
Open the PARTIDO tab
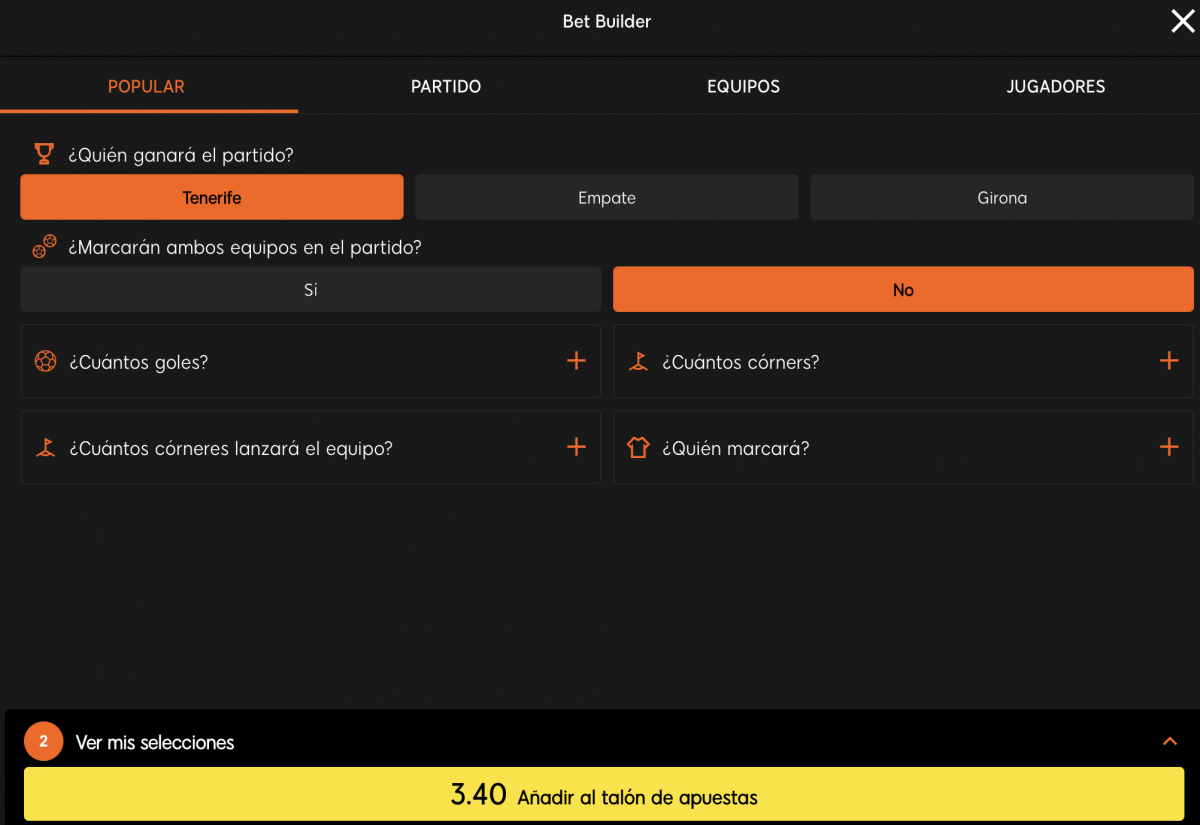click(446, 87)
